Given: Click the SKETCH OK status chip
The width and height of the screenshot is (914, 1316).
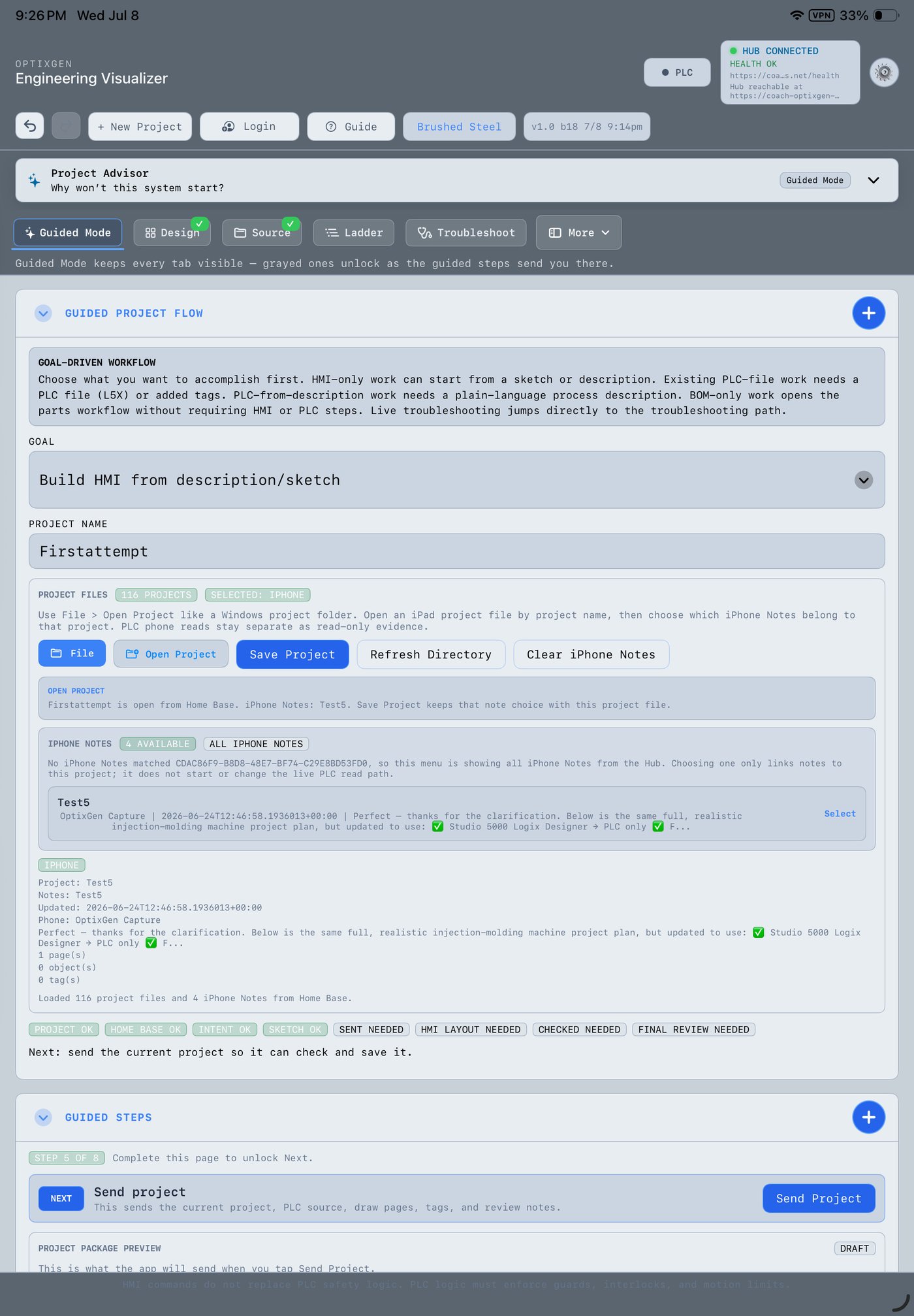Looking at the screenshot, I should 295,1029.
